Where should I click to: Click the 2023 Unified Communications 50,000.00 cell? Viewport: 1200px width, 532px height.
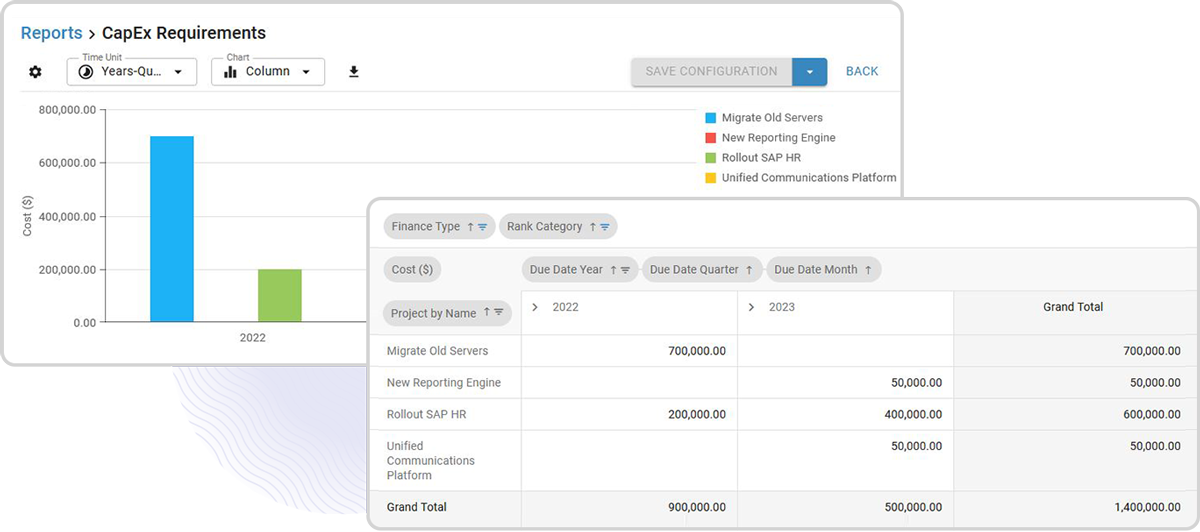tap(845, 461)
